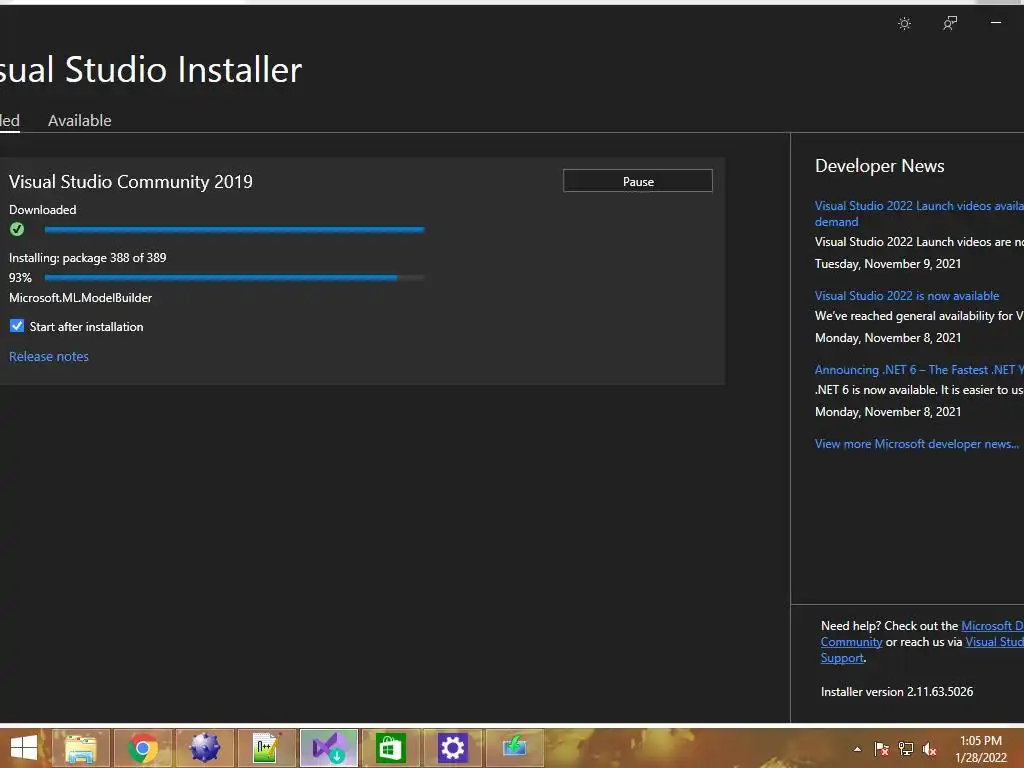
Task: Select Installer version 2.11.63.5026 text
Action: coord(897,692)
